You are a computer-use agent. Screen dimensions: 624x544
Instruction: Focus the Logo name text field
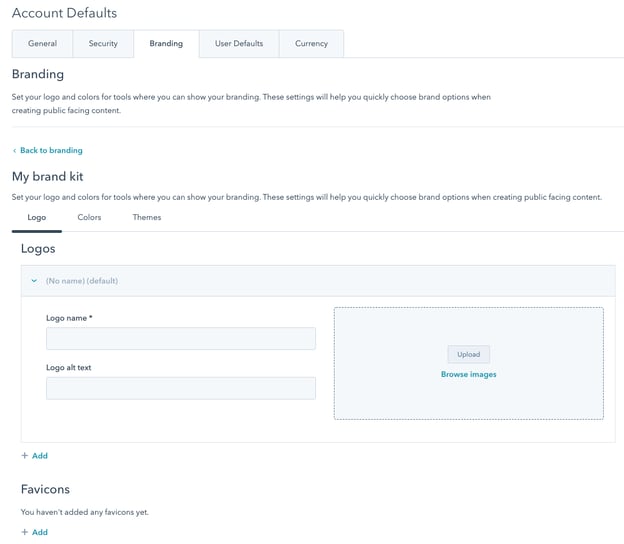[x=181, y=339]
